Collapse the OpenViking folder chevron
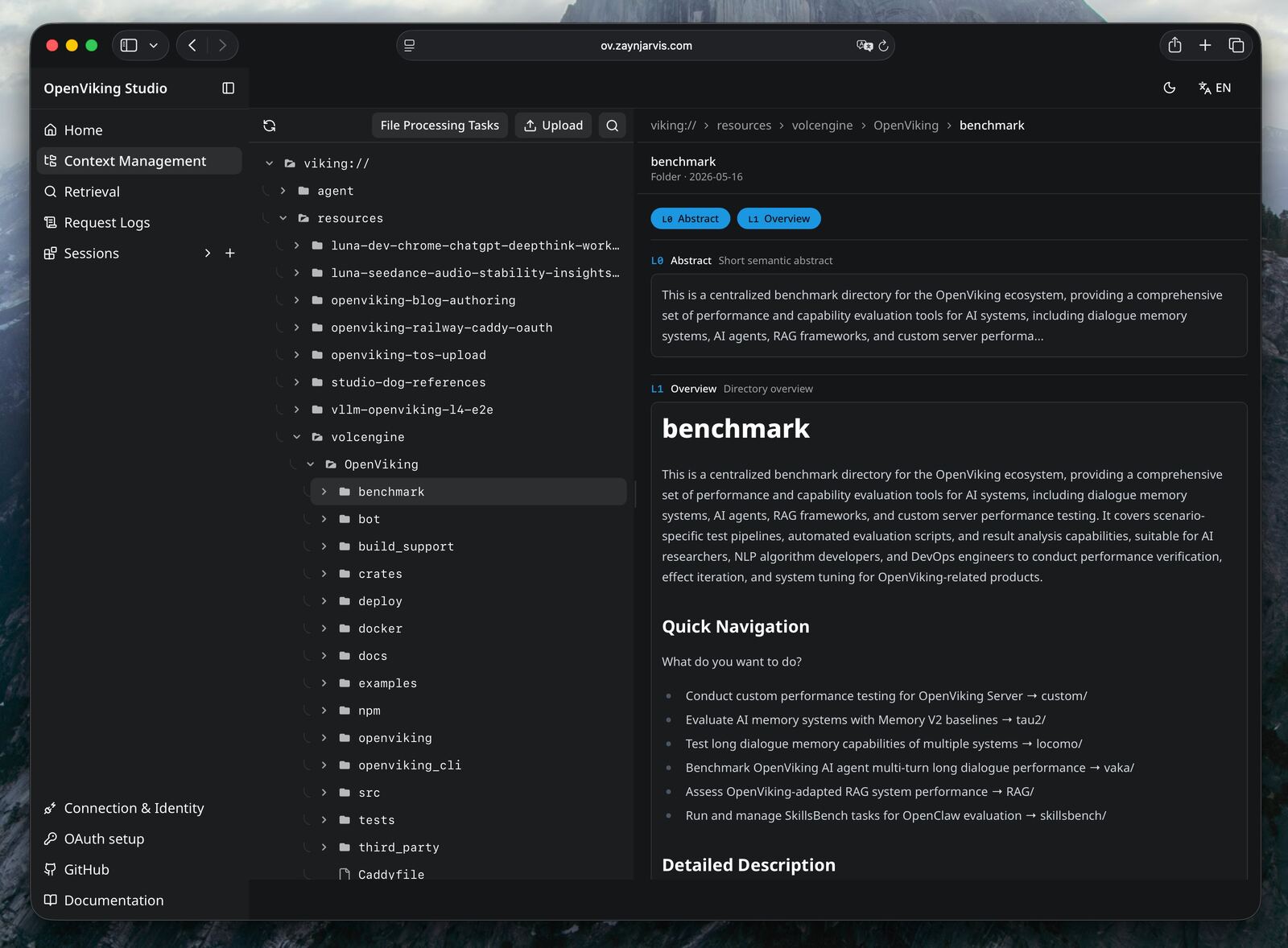The width and height of the screenshot is (1288, 948). (x=310, y=464)
